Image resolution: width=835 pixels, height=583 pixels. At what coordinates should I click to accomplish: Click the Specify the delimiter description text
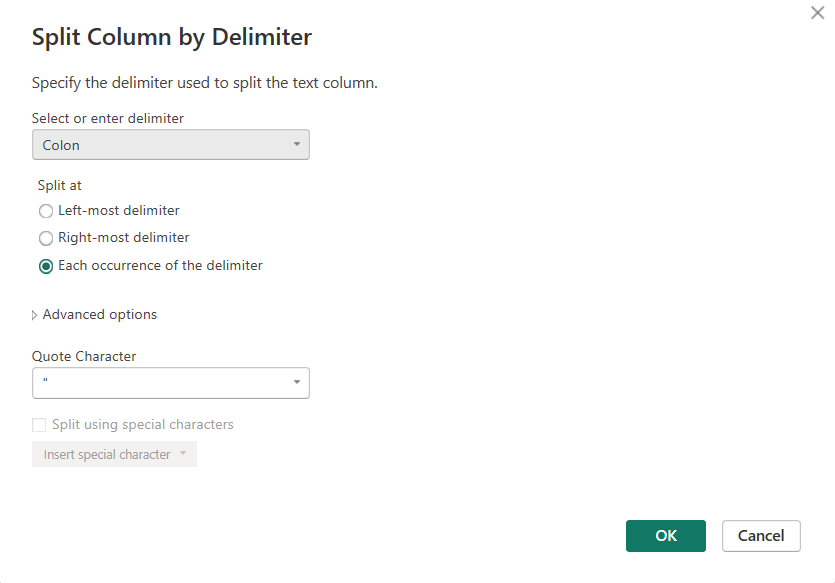point(205,83)
